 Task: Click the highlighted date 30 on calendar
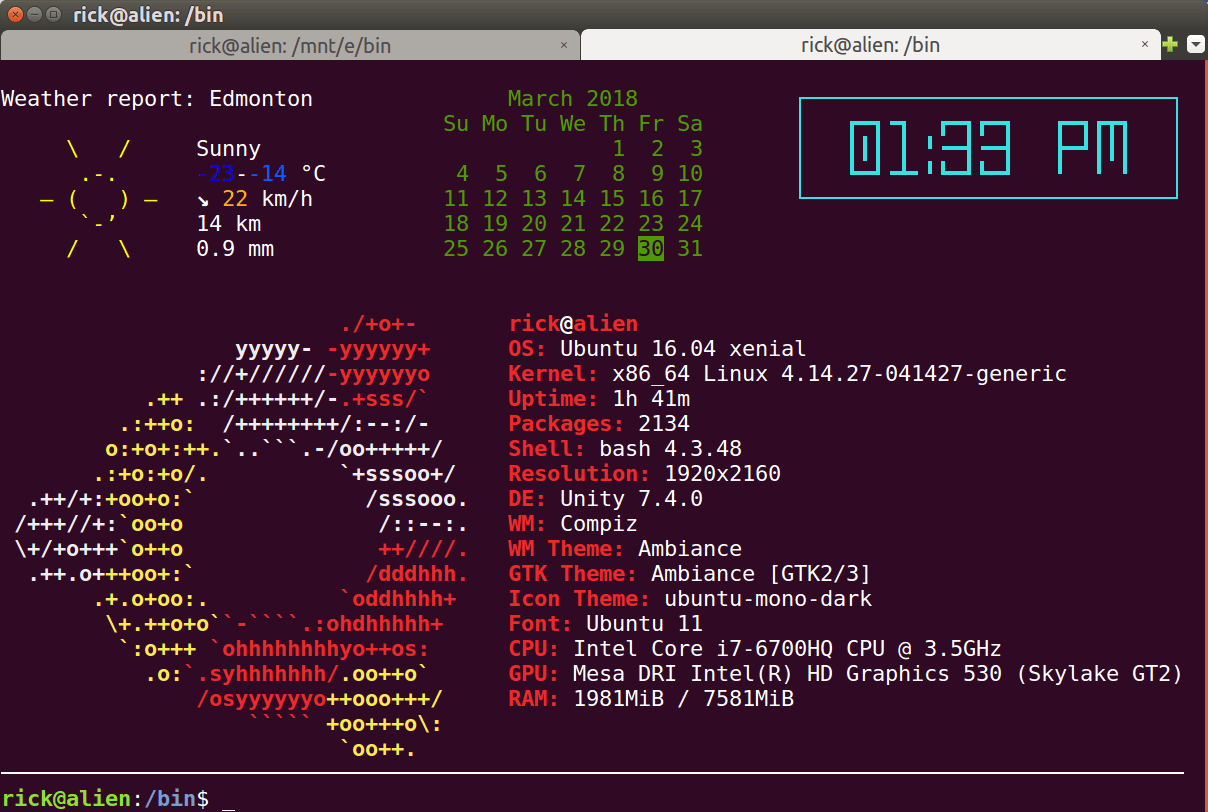(x=650, y=249)
